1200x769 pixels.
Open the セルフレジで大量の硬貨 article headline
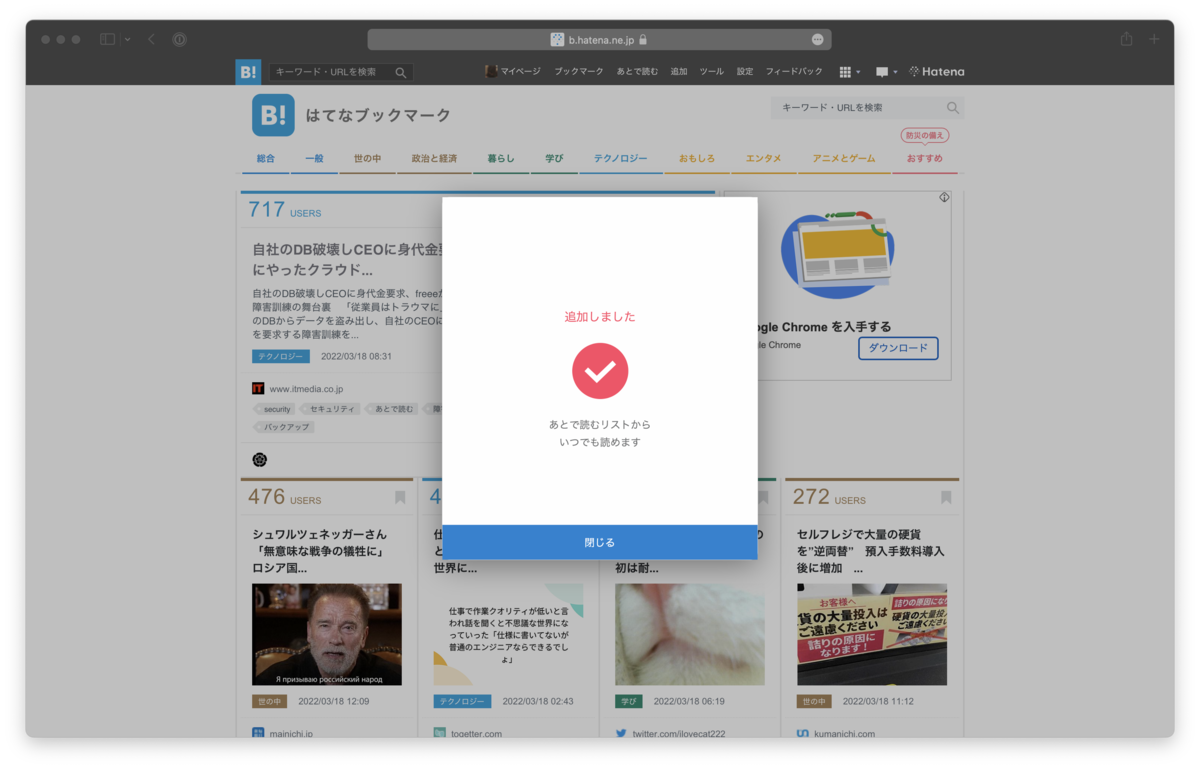tap(871, 551)
